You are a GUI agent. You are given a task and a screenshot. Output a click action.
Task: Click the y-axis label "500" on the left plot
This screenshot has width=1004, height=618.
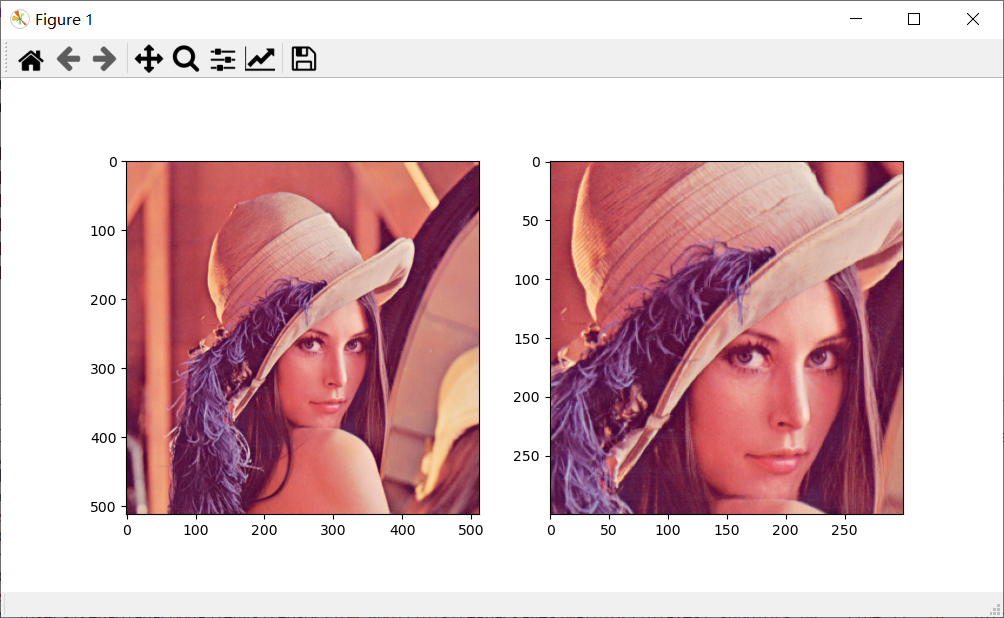click(x=103, y=507)
